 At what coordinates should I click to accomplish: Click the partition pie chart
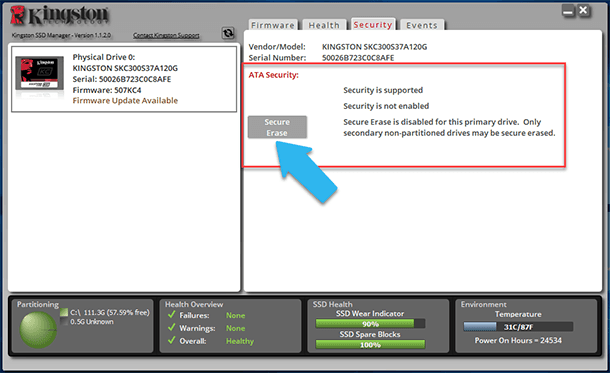pos(38,330)
